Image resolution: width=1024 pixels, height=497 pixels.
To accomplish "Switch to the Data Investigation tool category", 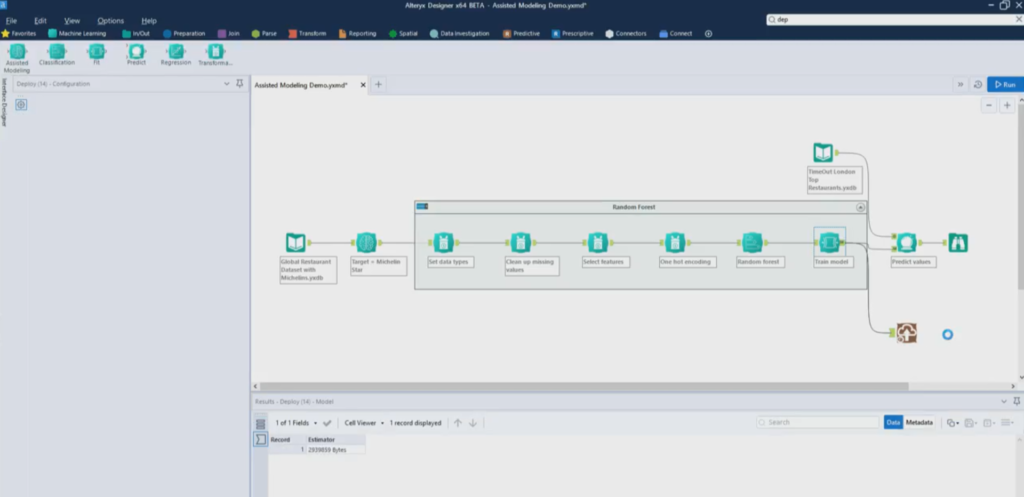I will coord(460,33).
